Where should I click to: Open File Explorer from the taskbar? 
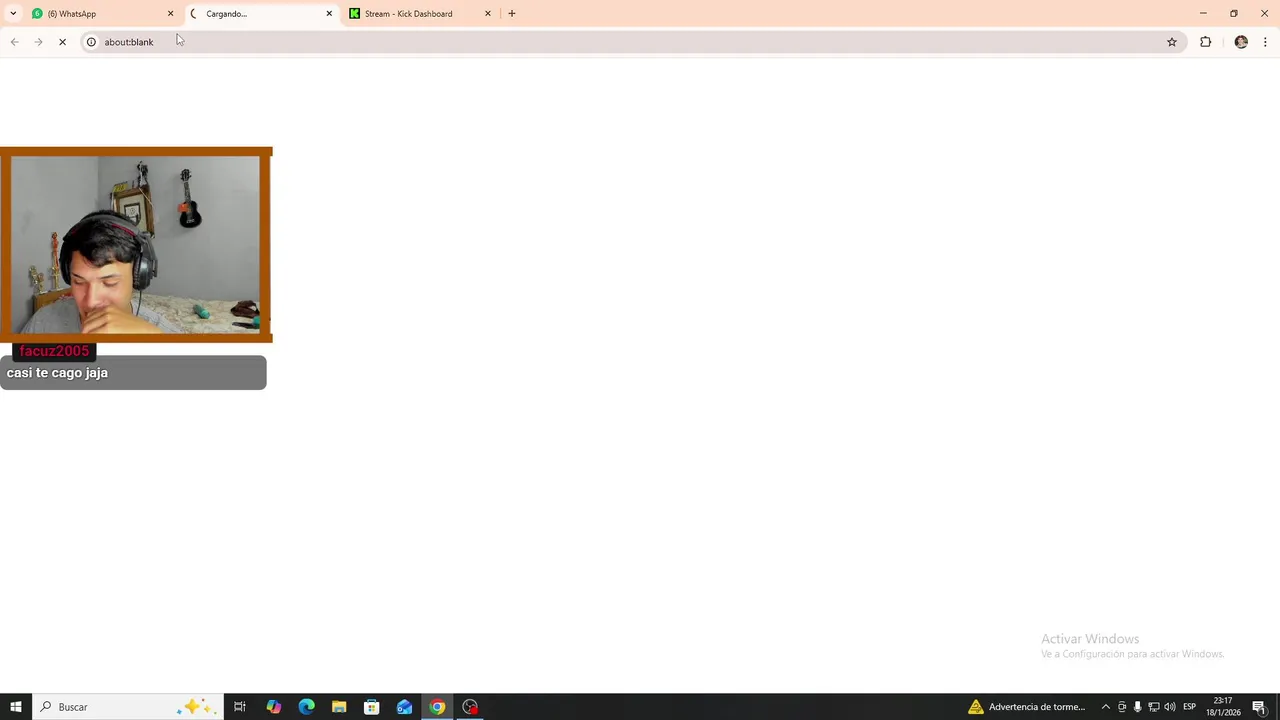click(339, 707)
